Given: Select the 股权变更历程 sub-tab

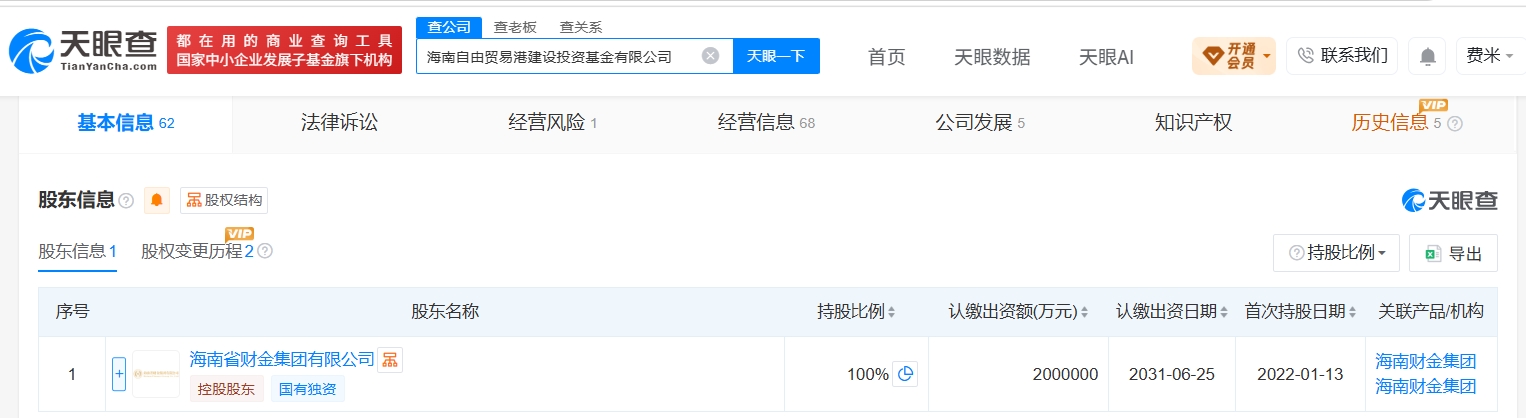Looking at the screenshot, I should point(197,251).
